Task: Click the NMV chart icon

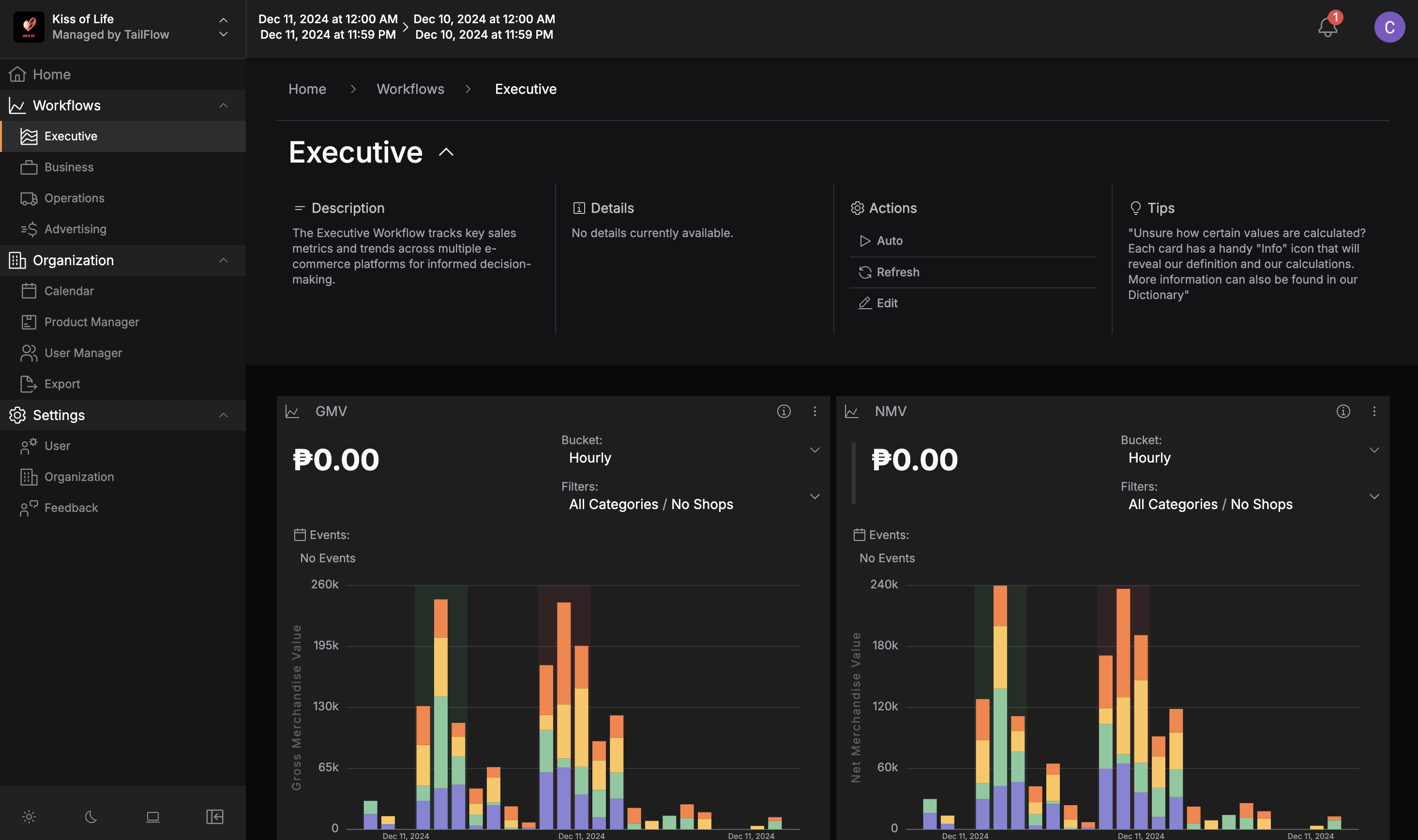Action: point(851,411)
